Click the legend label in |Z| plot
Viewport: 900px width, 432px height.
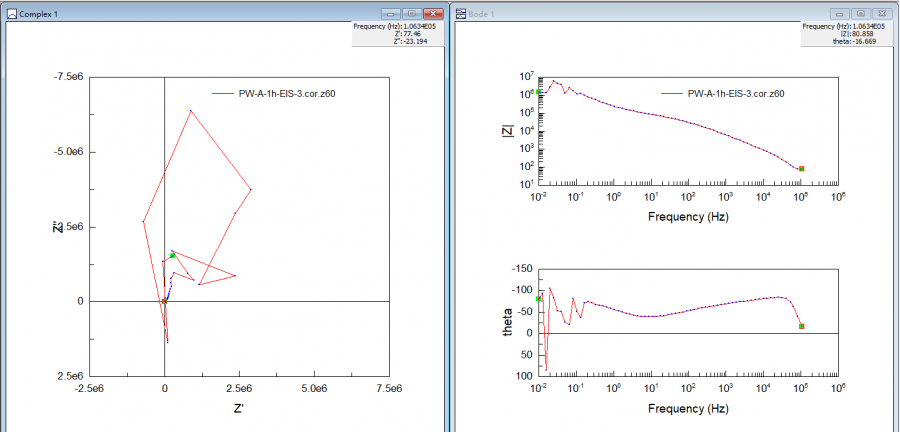[735, 93]
